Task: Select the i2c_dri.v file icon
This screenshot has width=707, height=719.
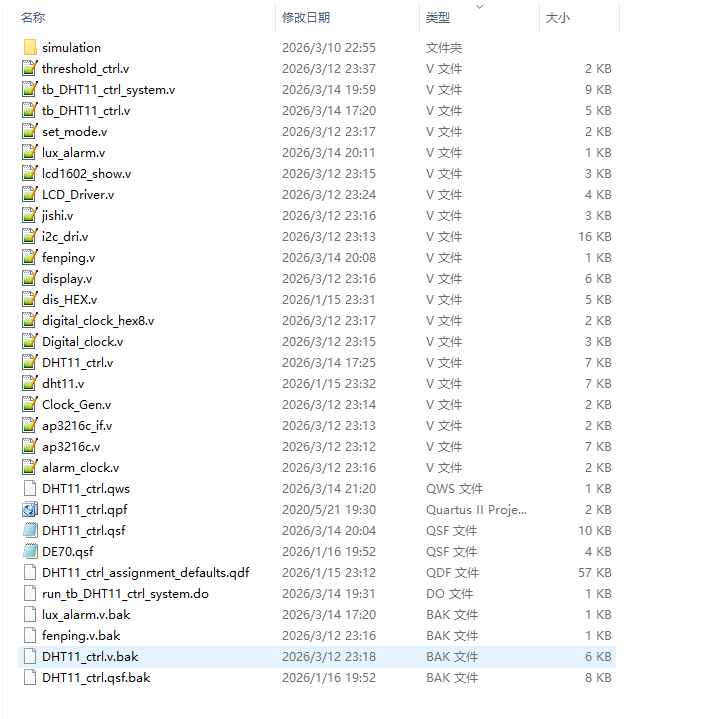Action: point(30,237)
